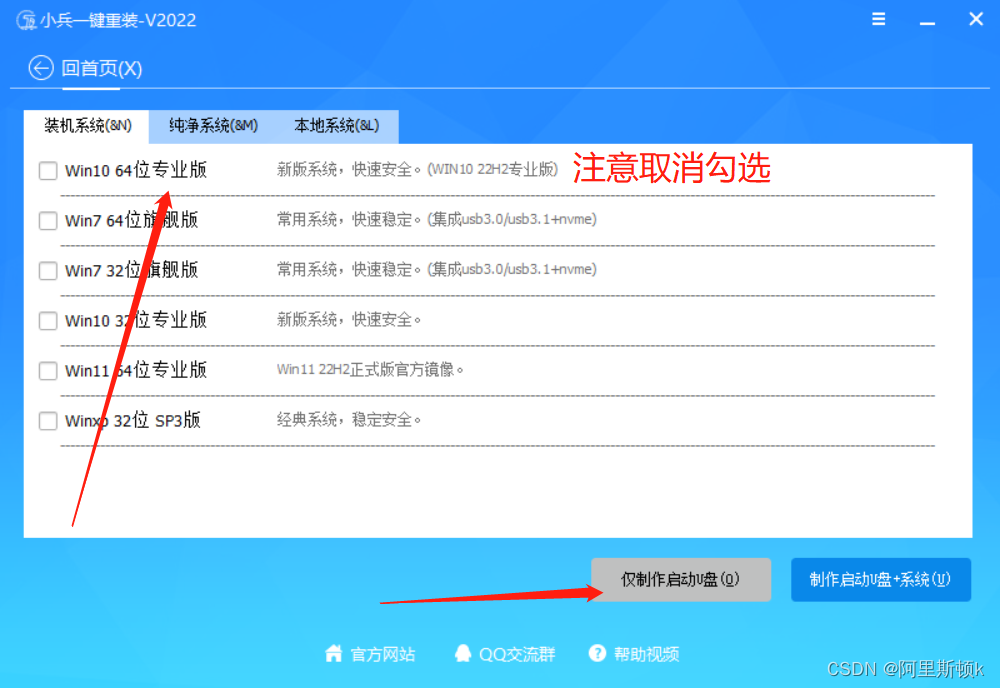Image resolution: width=1000 pixels, height=688 pixels.
Task: Click the Win11 64位专业版 label
Action: [x=136, y=370]
